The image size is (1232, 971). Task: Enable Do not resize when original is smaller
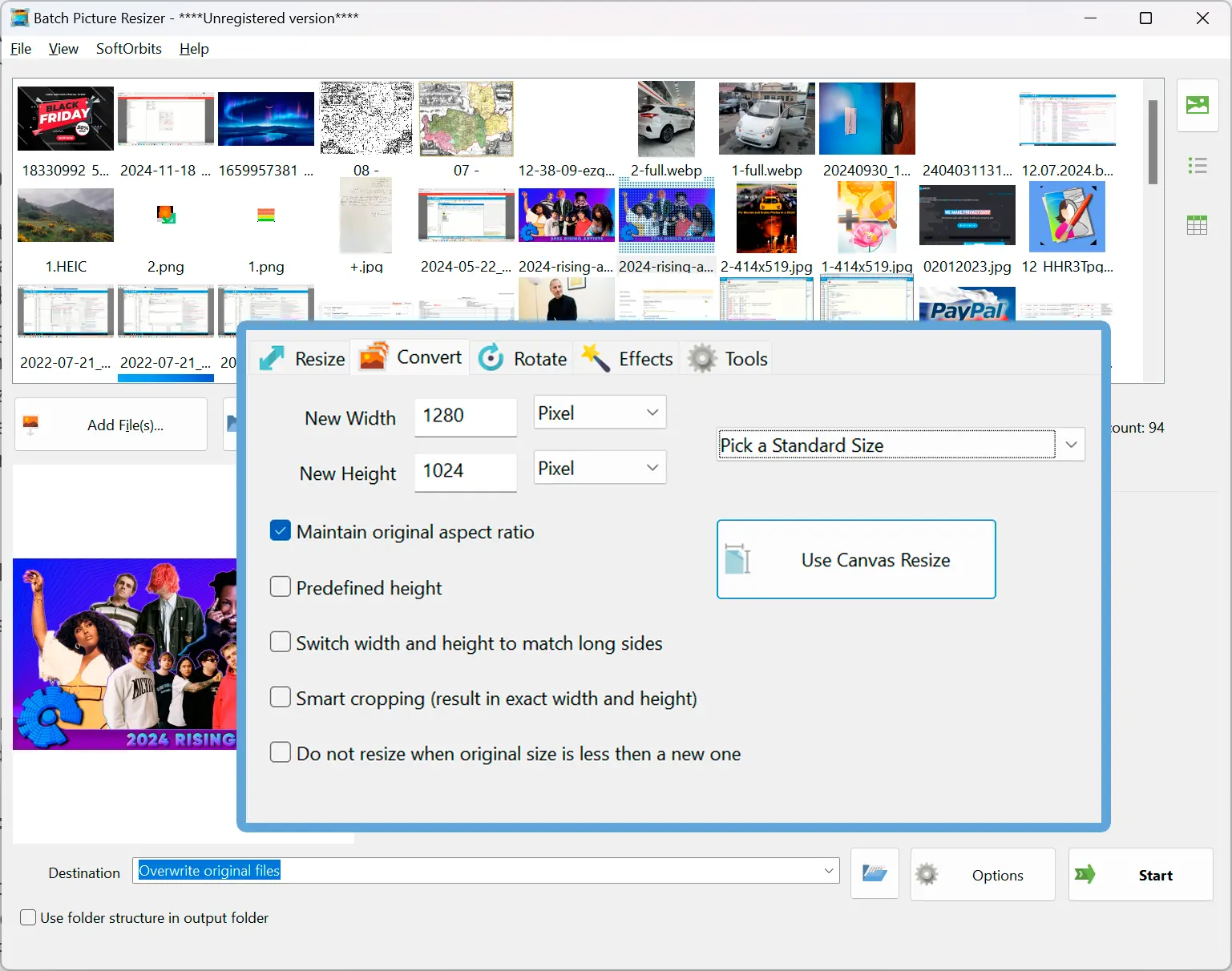point(281,753)
